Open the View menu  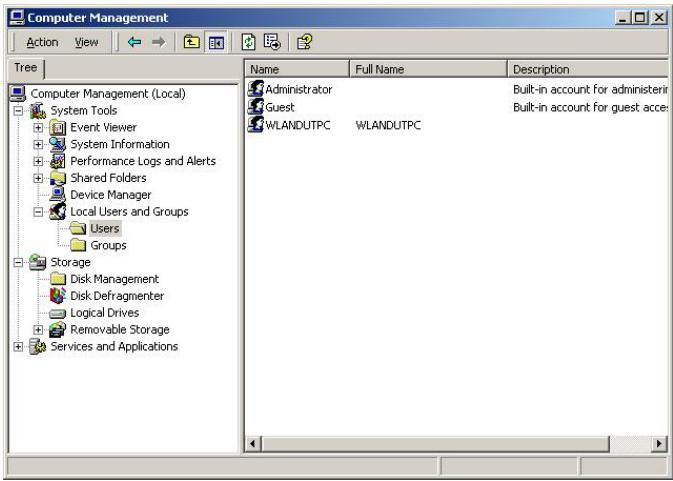pyautogui.click(x=86, y=42)
